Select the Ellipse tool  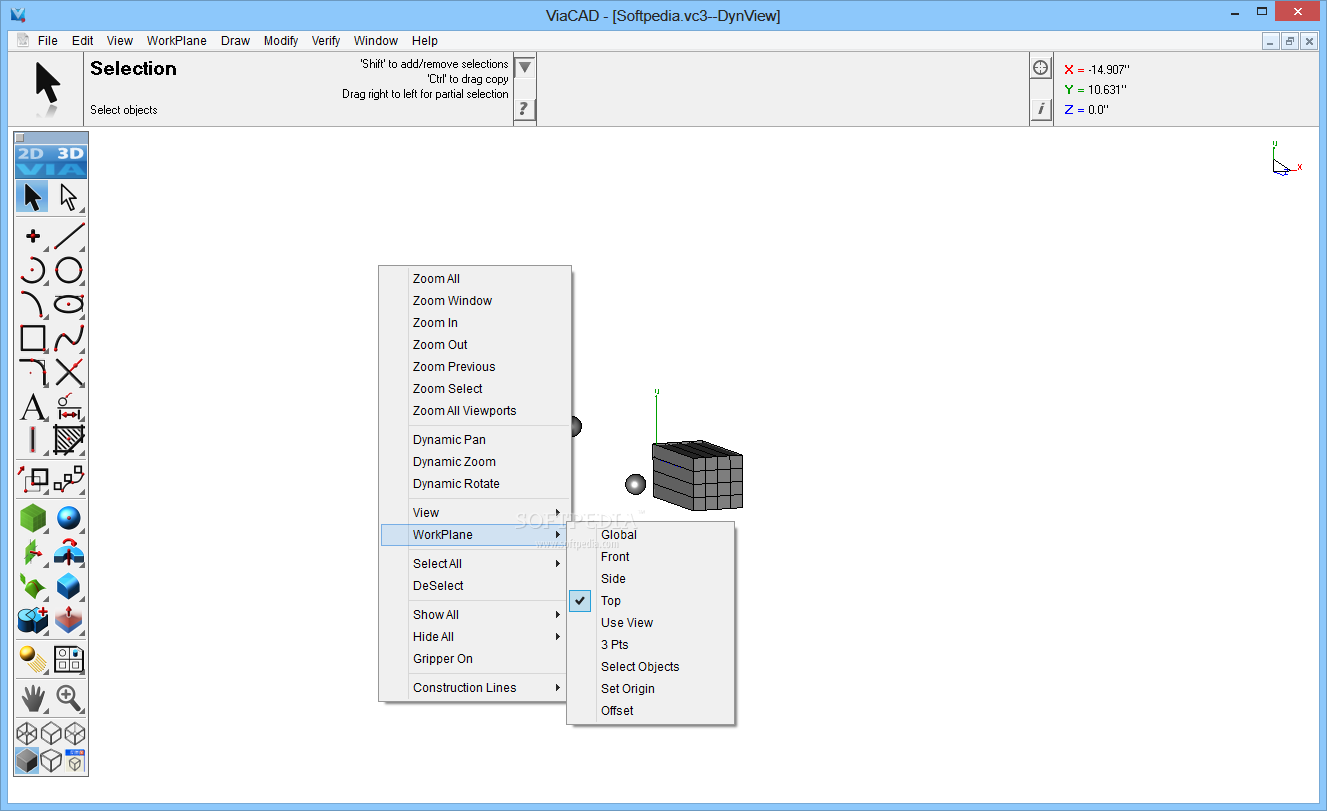[x=68, y=305]
